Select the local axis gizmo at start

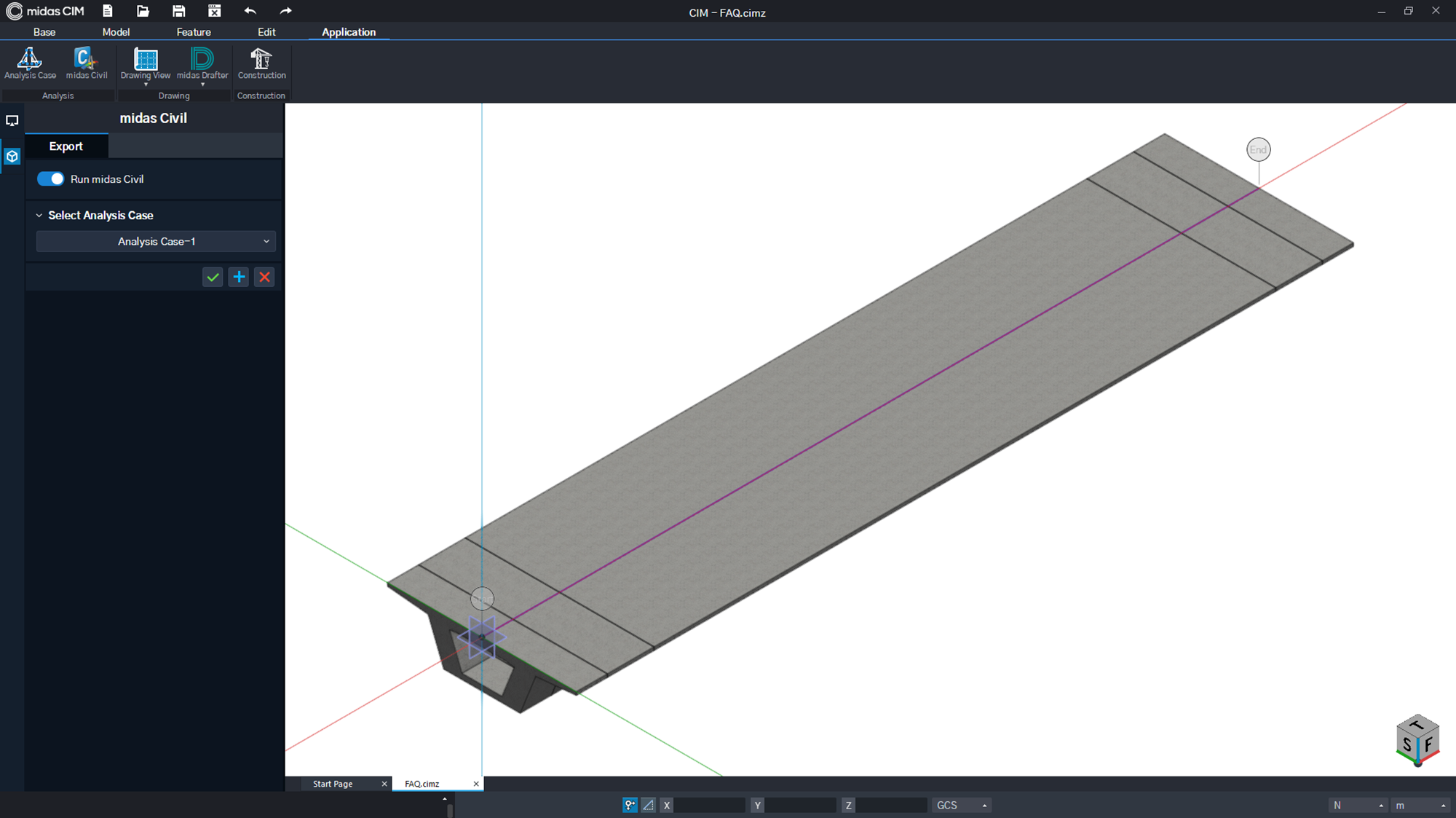point(481,637)
